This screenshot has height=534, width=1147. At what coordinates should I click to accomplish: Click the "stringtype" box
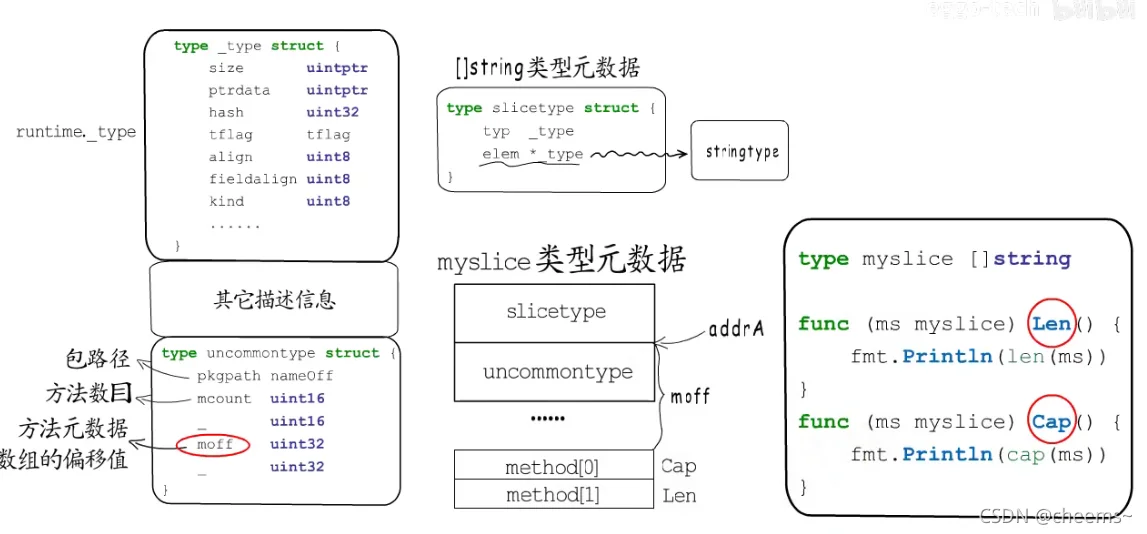coord(740,151)
